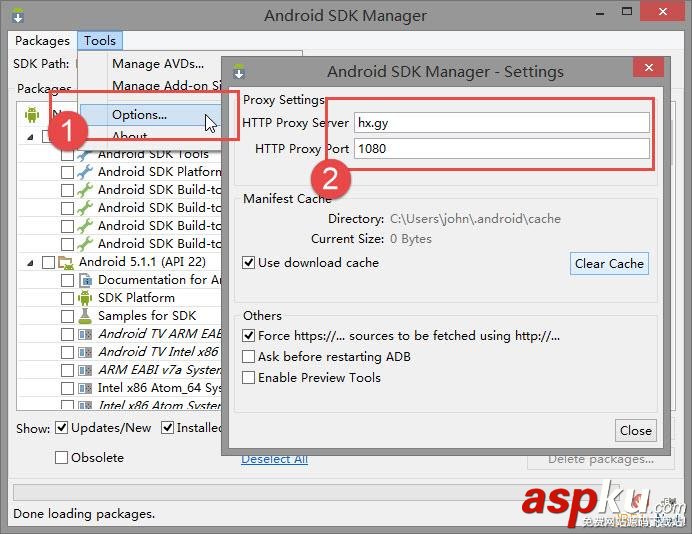Click the icon beside Intel x86 Atom_64
The height and width of the screenshot is (534, 692).
(85, 388)
